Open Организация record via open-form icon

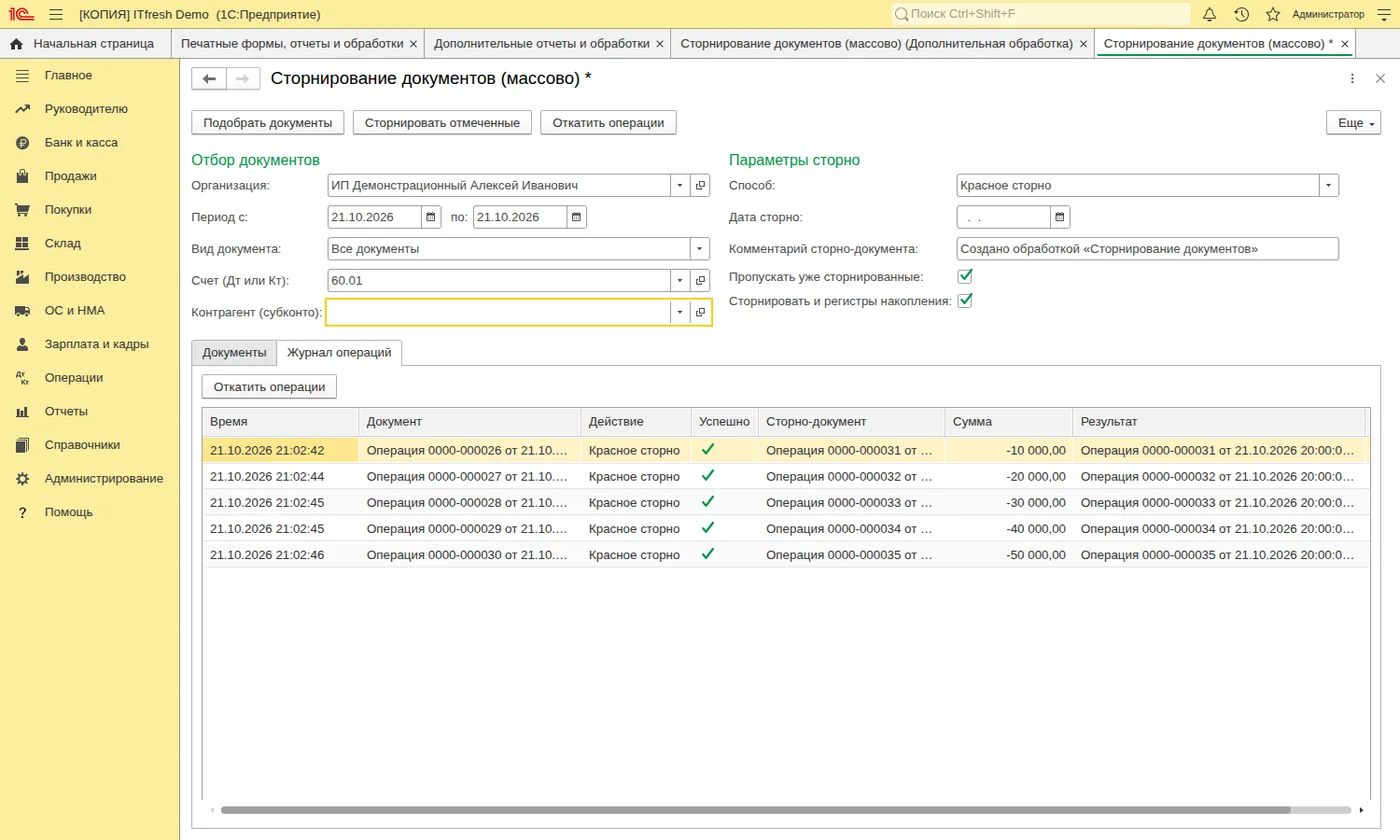tap(700, 185)
